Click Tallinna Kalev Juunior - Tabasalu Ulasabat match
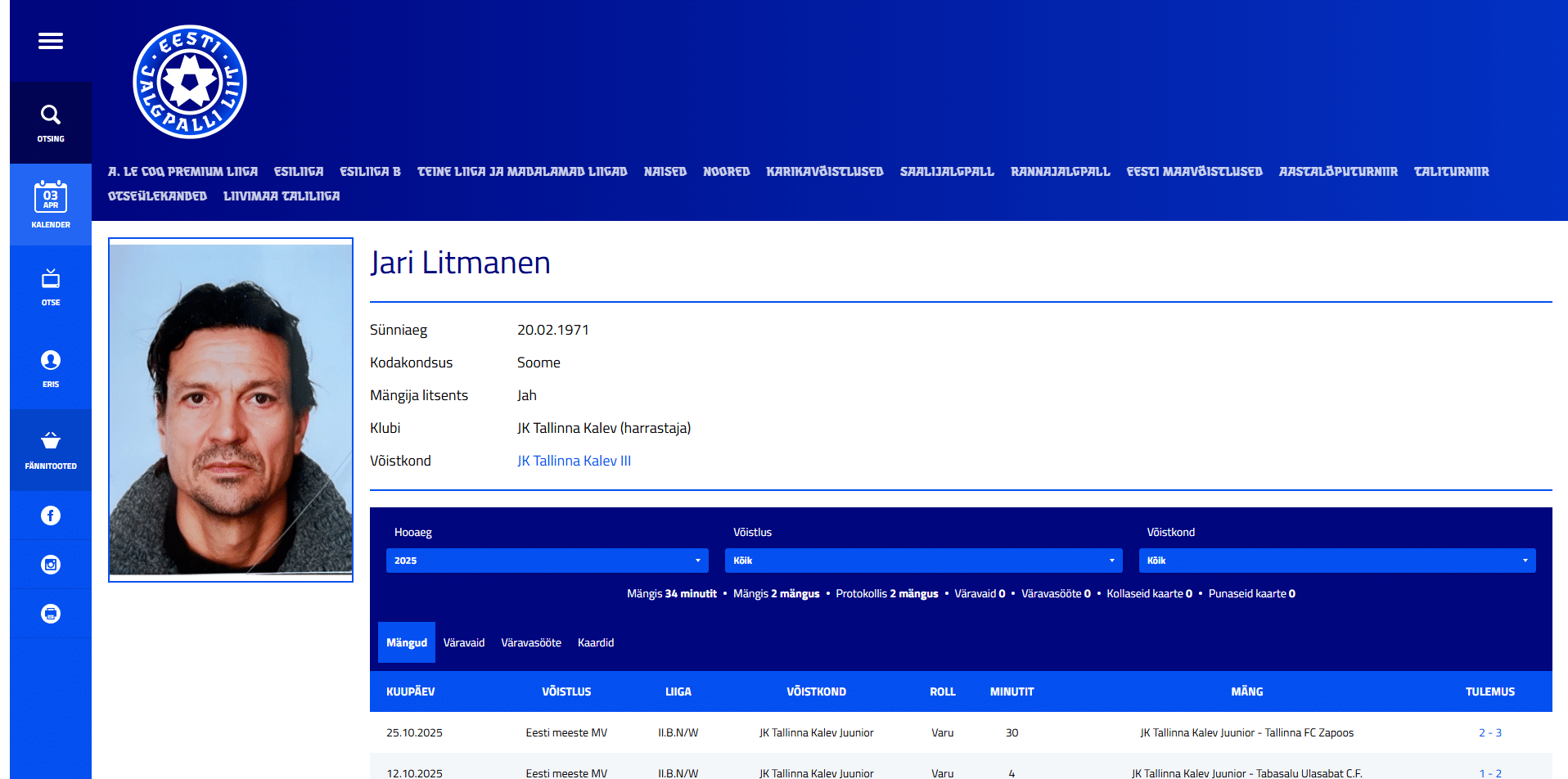 (x=1247, y=773)
